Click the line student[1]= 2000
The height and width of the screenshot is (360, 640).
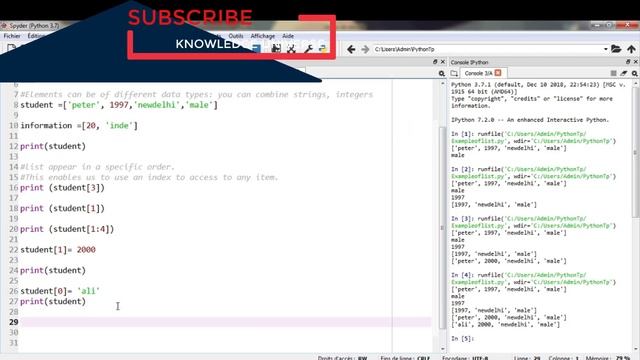pyautogui.click(x=58, y=249)
